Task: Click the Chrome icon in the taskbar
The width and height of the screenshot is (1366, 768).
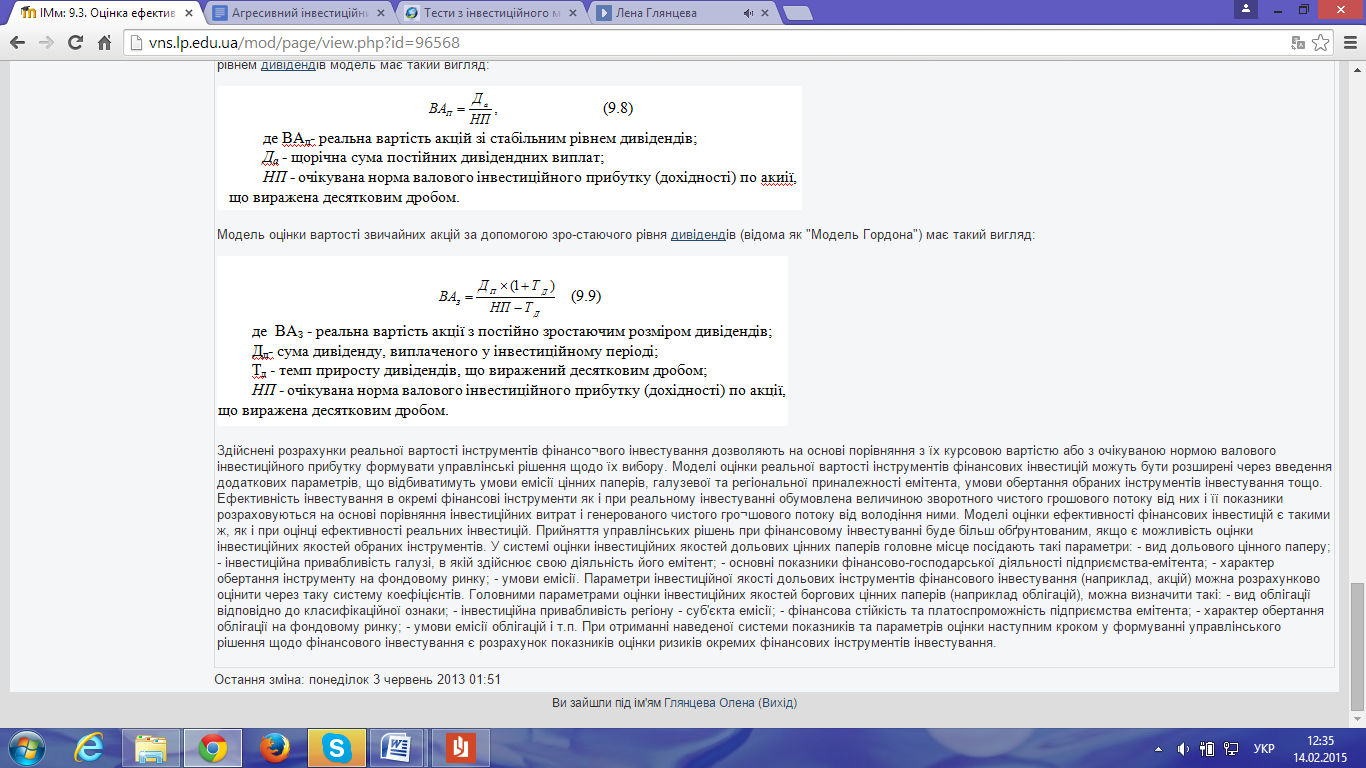Action: [x=211, y=747]
